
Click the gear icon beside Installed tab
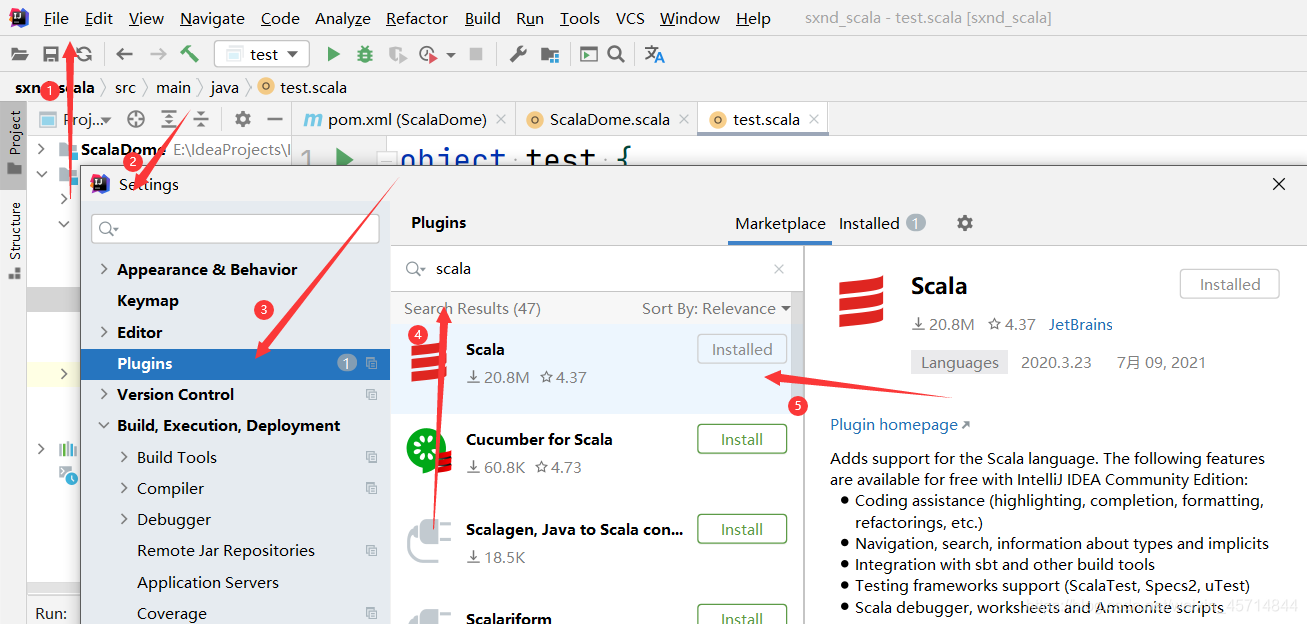(x=964, y=223)
